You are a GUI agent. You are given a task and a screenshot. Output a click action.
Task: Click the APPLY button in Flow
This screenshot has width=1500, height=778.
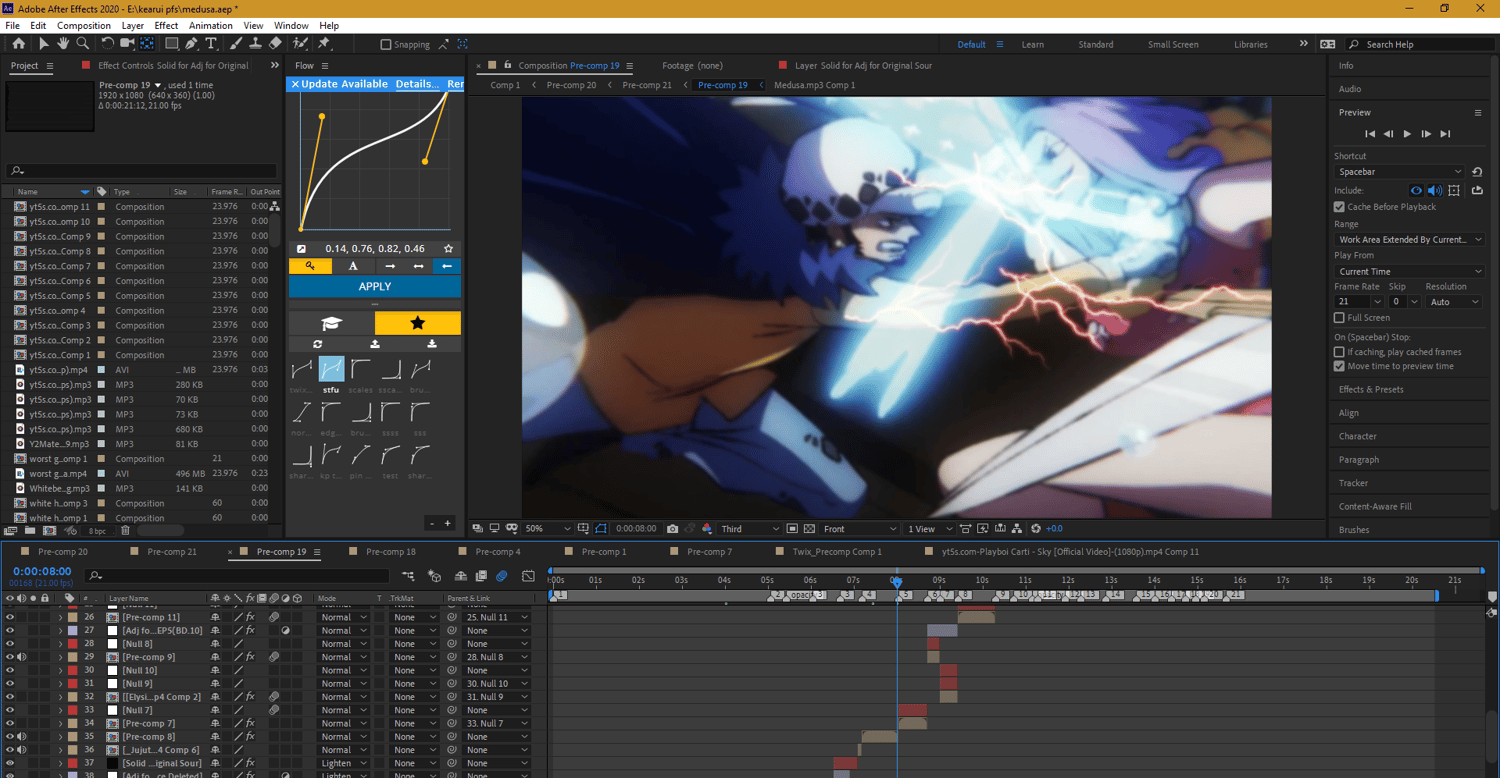[x=375, y=286]
